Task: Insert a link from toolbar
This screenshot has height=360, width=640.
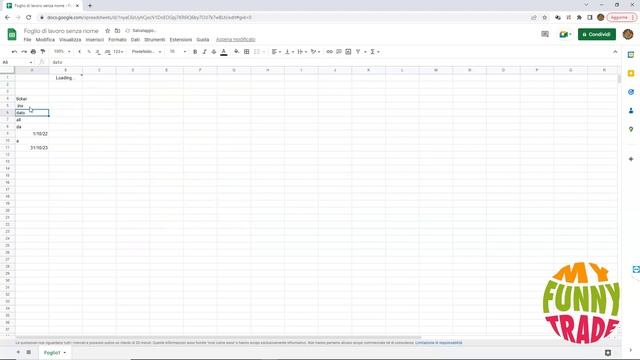Action: point(329,52)
